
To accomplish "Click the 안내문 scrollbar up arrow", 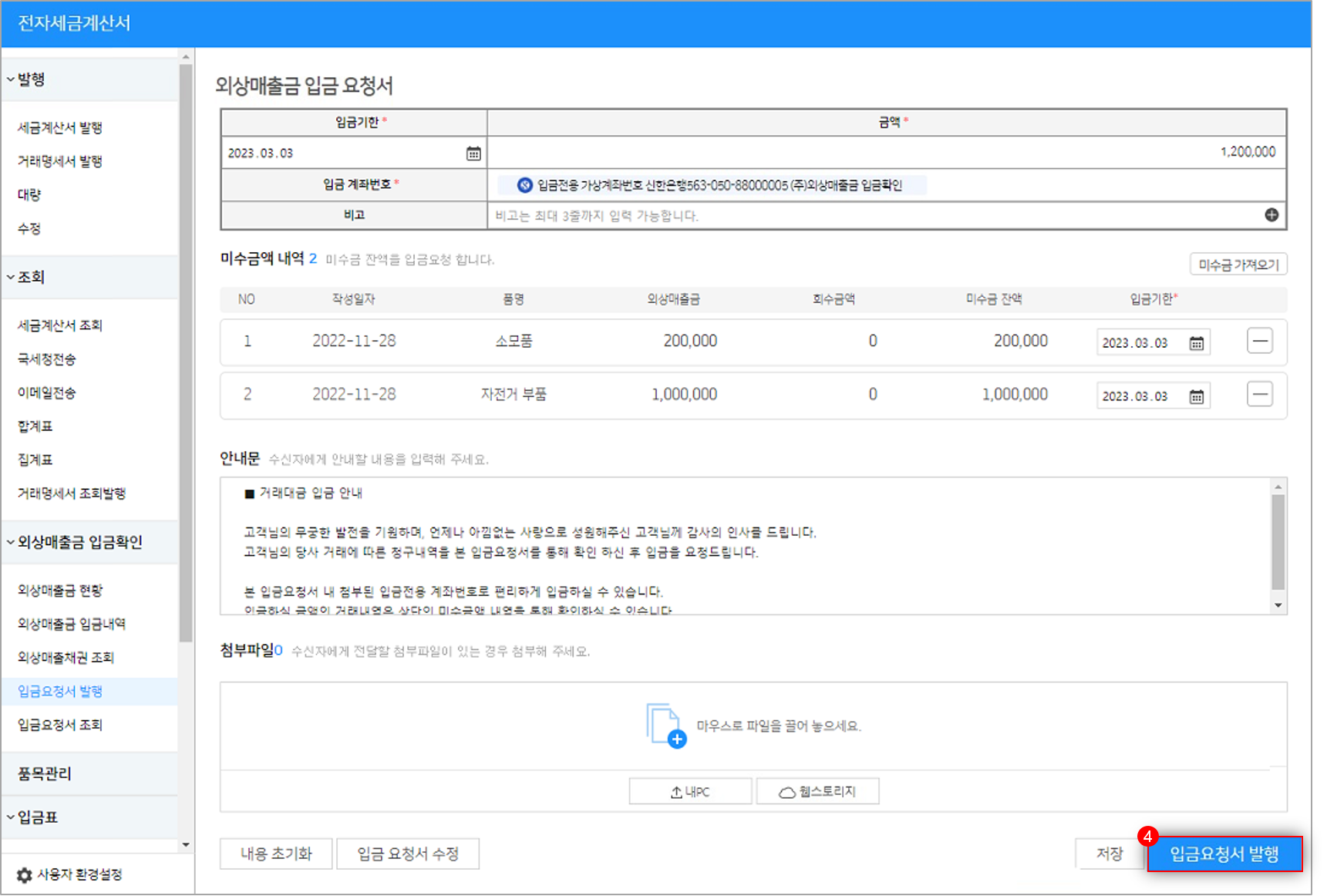I will (1278, 487).
